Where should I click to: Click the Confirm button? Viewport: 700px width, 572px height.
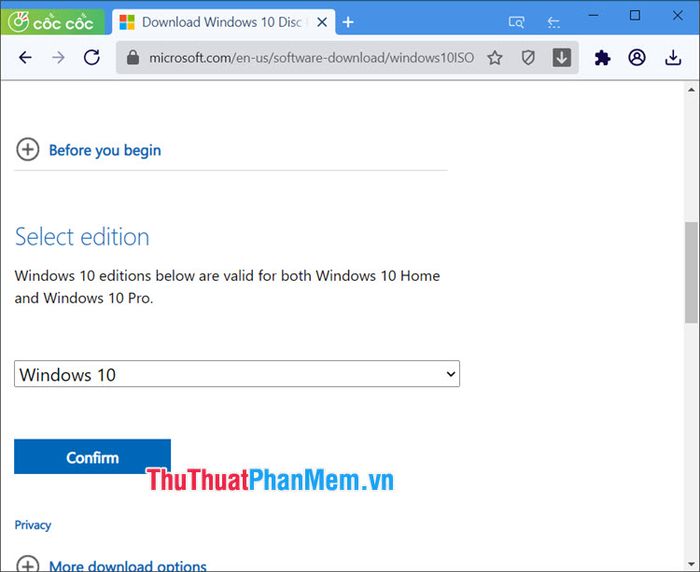tap(92, 457)
